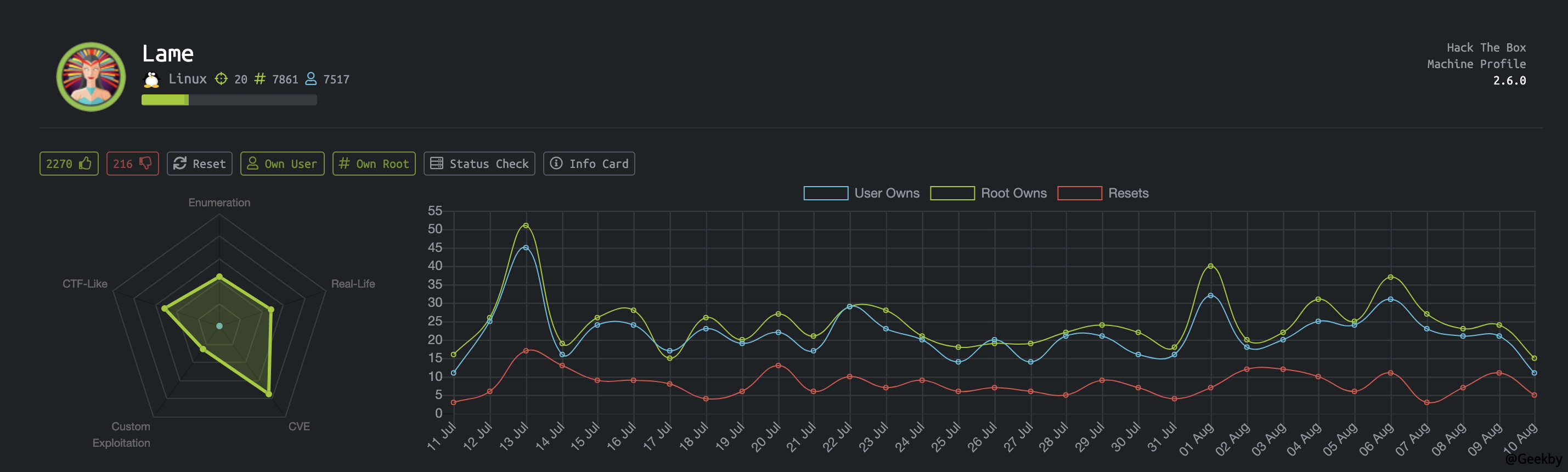The height and width of the screenshot is (472, 1568).
Task: Click the crosshair points icon
Action: tap(221, 79)
